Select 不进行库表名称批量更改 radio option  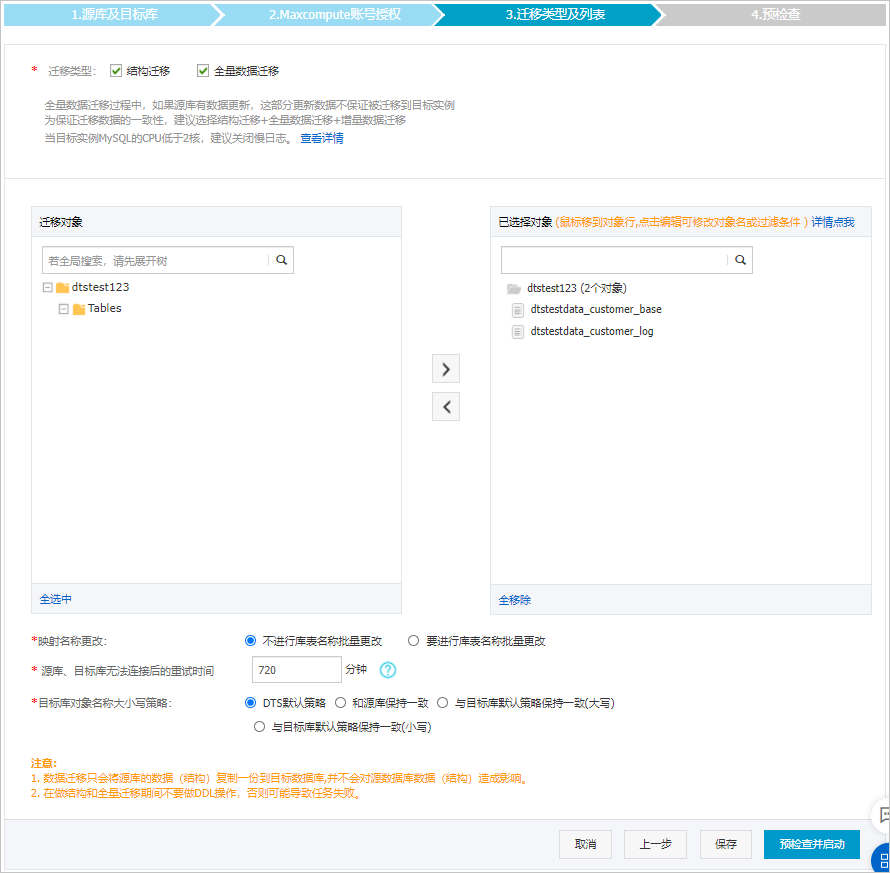pos(250,640)
